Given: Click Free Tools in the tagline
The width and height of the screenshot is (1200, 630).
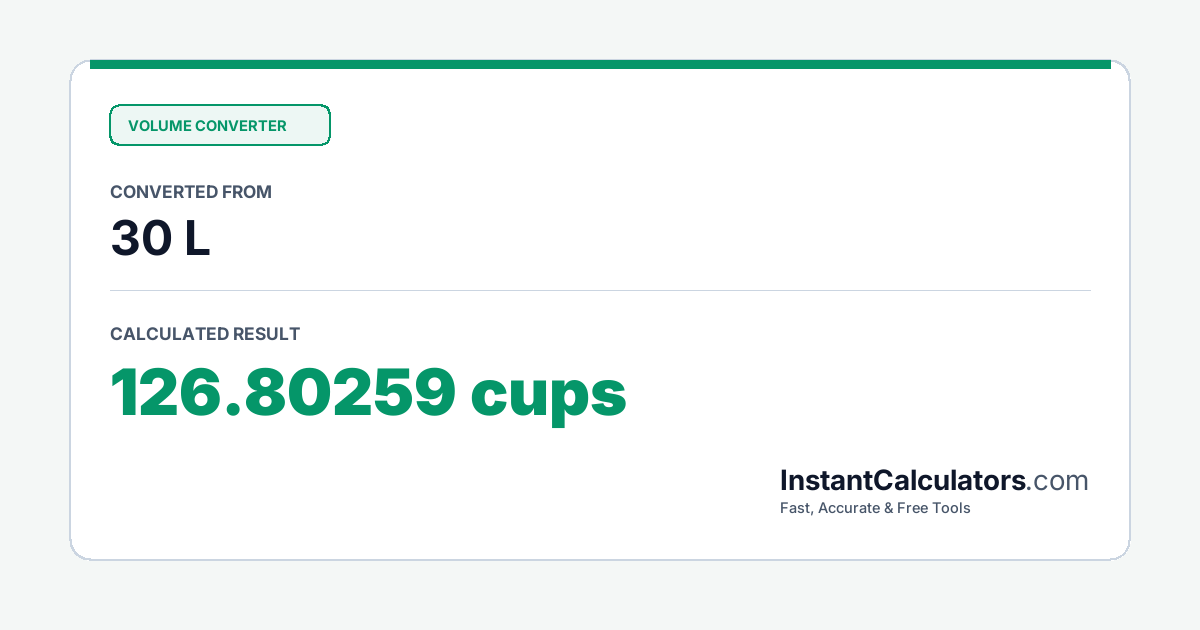Looking at the screenshot, I should [935, 508].
